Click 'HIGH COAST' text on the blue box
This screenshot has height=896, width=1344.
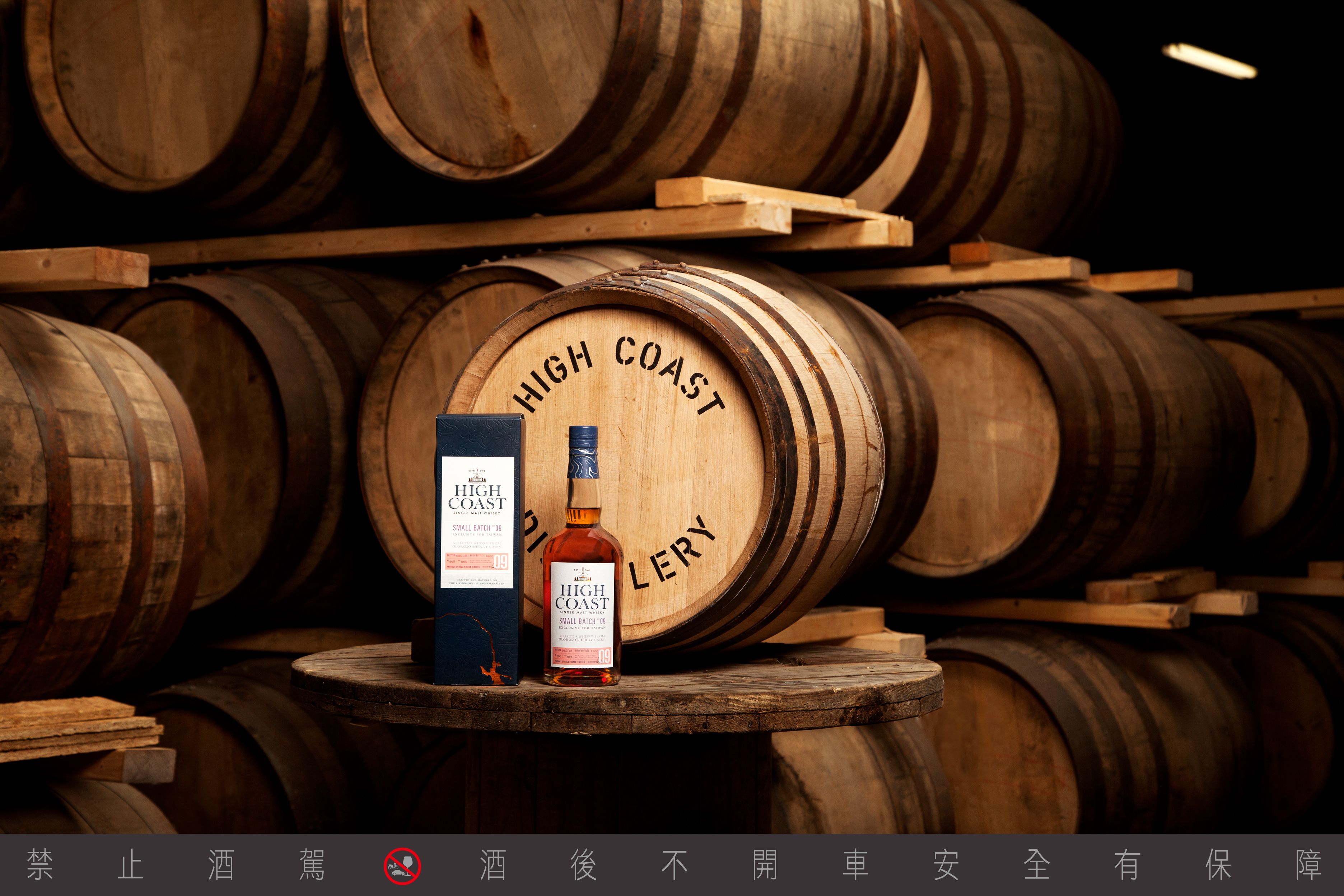(477, 497)
